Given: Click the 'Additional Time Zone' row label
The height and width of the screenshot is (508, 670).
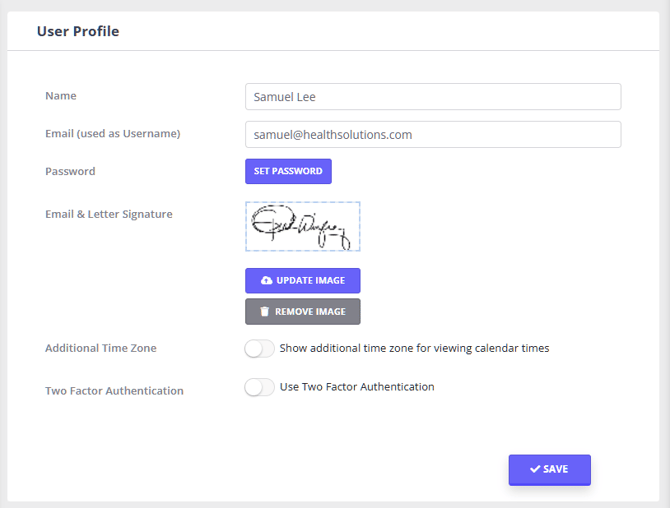Looking at the screenshot, I should click(x=100, y=348).
